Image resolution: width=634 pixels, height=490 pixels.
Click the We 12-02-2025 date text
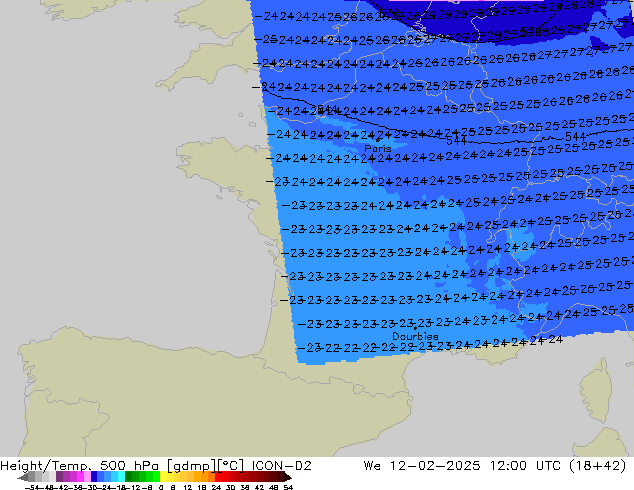(422, 466)
